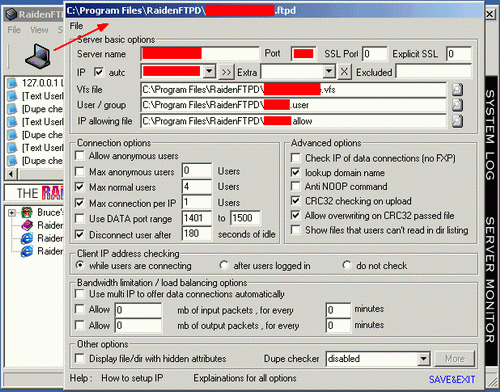Open 'Explainations for all options' help
The width and height of the screenshot is (500, 392).
click(245, 378)
